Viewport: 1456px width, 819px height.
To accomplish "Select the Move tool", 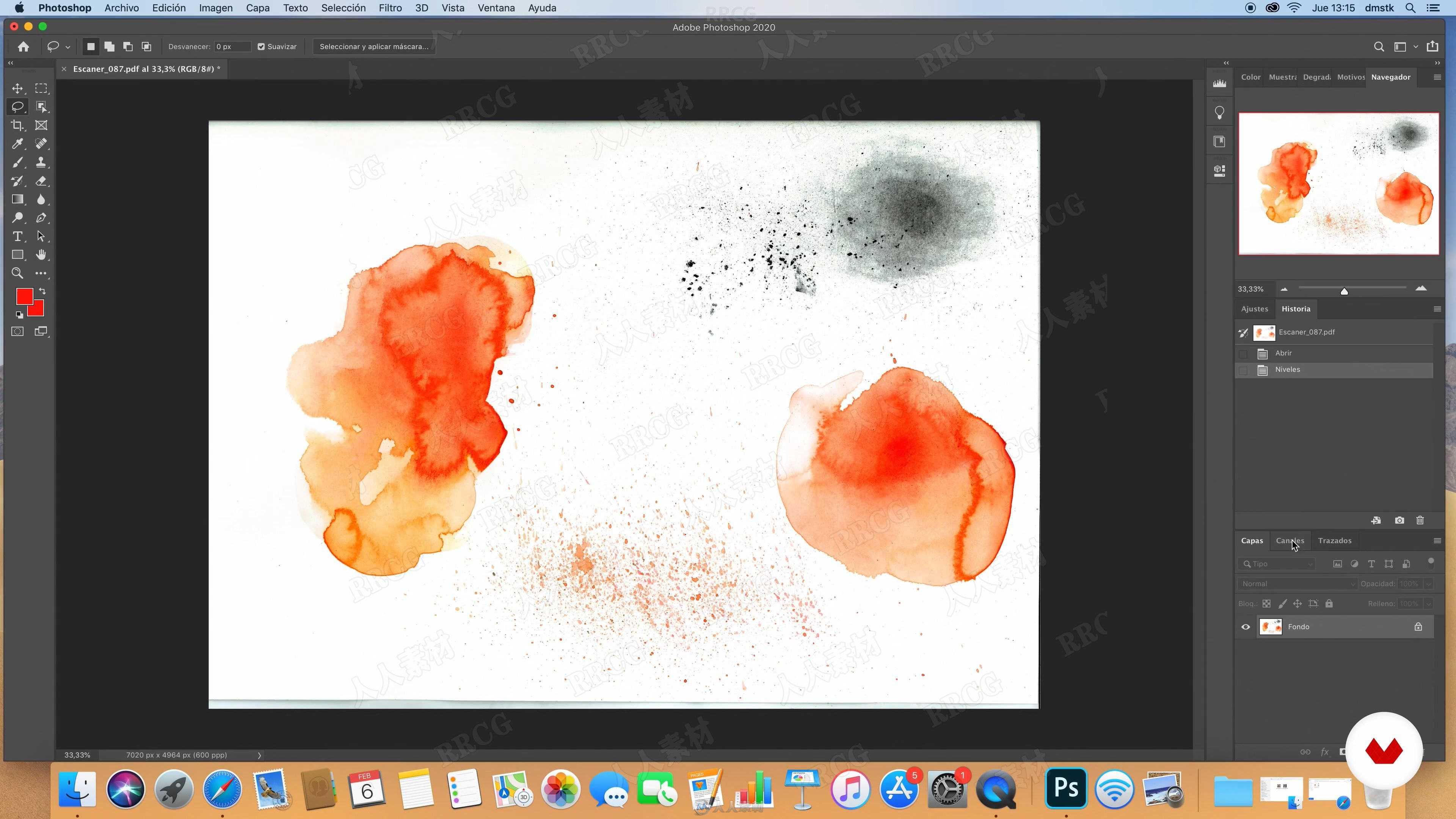I will coord(17,88).
